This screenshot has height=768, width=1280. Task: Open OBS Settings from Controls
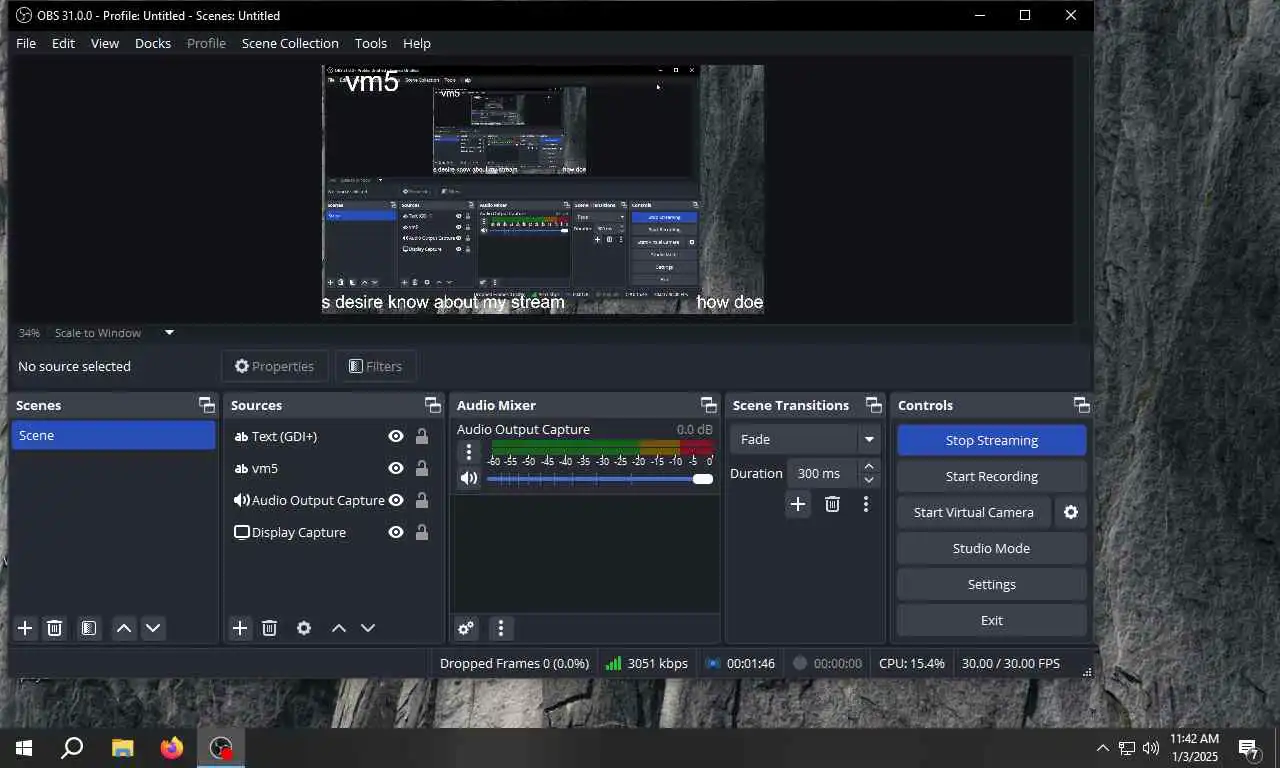pos(992,584)
